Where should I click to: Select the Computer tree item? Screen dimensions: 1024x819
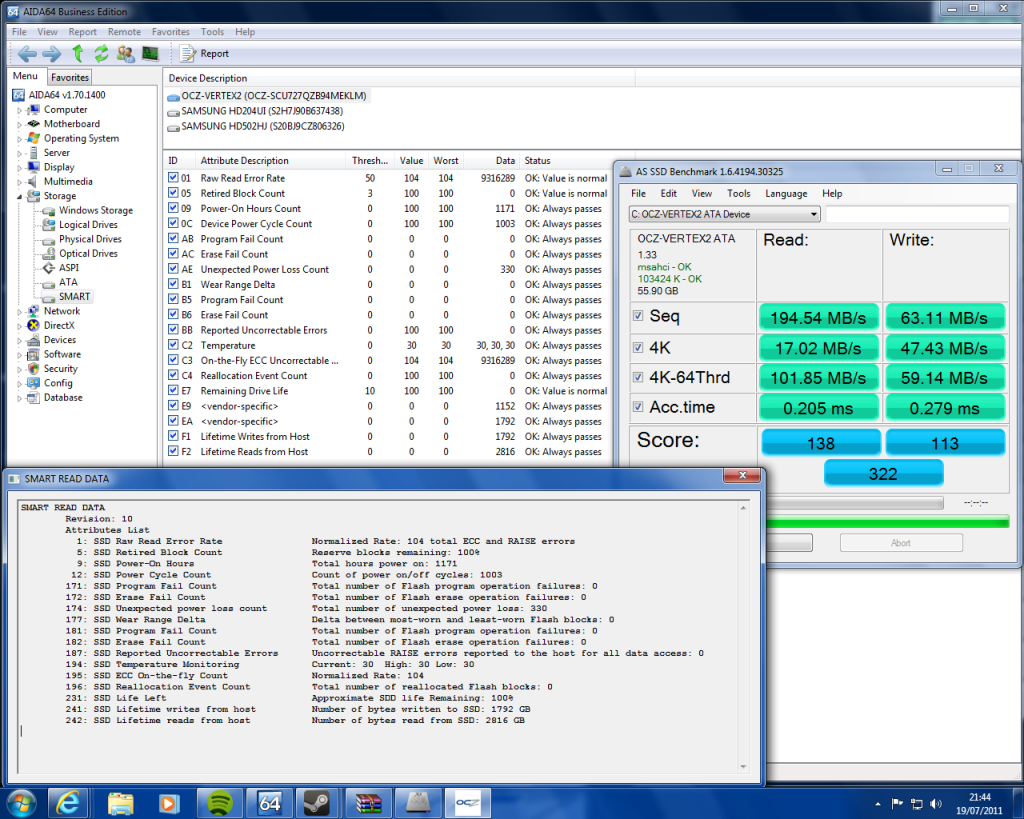pyautogui.click(x=65, y=110)
